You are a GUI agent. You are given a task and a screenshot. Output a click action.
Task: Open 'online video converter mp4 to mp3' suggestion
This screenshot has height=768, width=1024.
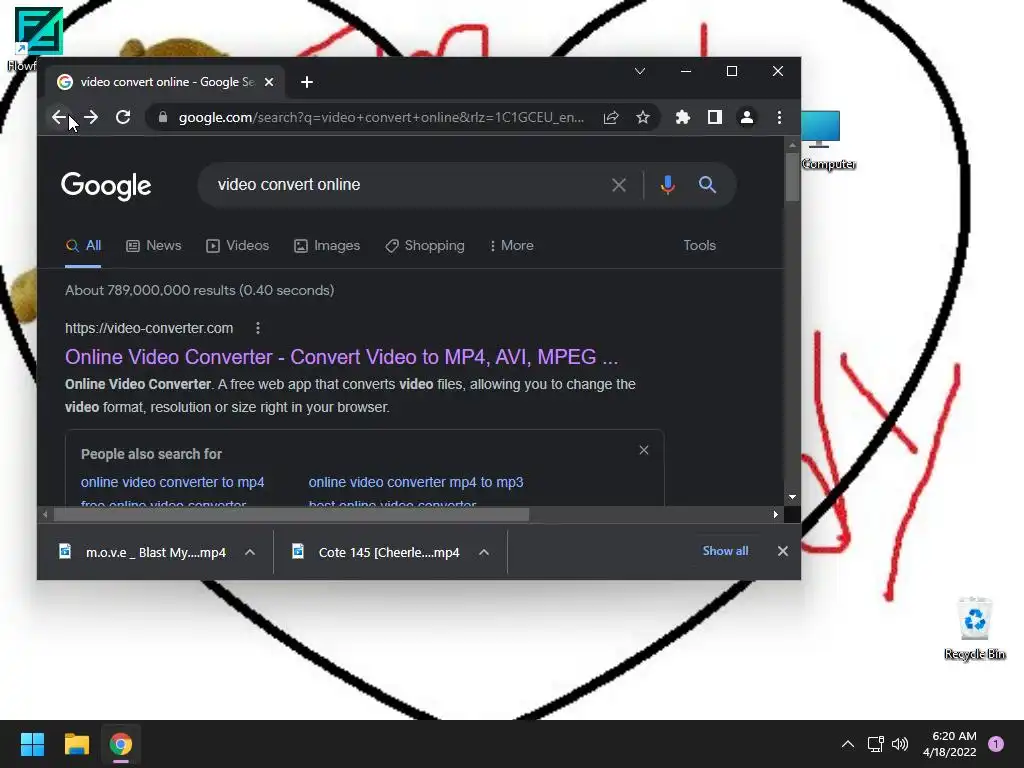coord(415,482)
